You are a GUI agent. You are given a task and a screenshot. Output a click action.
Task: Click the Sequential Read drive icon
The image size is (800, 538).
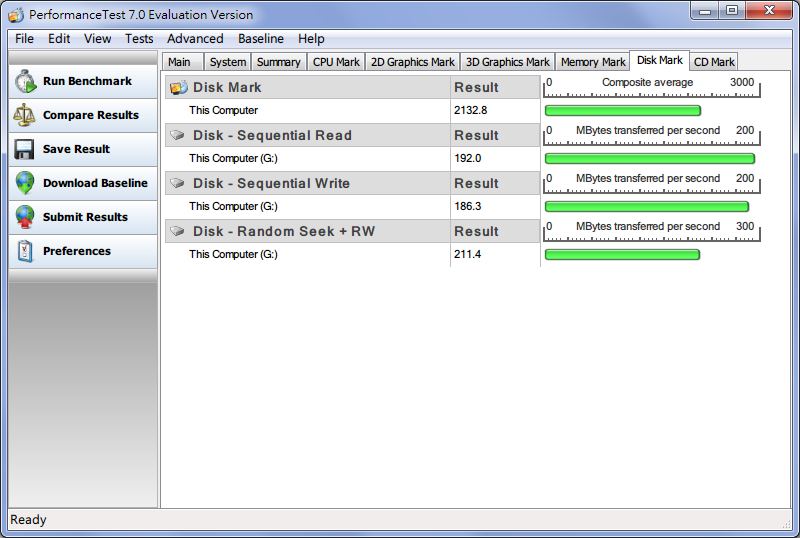(177, 135)
